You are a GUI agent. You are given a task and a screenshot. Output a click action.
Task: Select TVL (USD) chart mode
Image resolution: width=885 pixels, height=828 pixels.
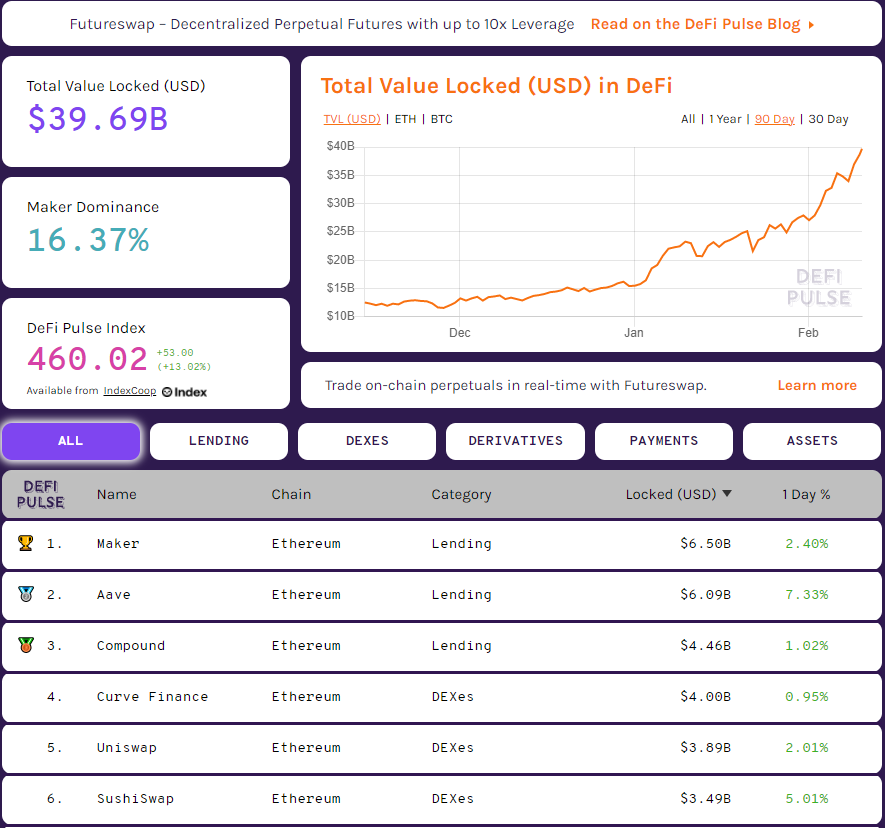tap(352, 119)
